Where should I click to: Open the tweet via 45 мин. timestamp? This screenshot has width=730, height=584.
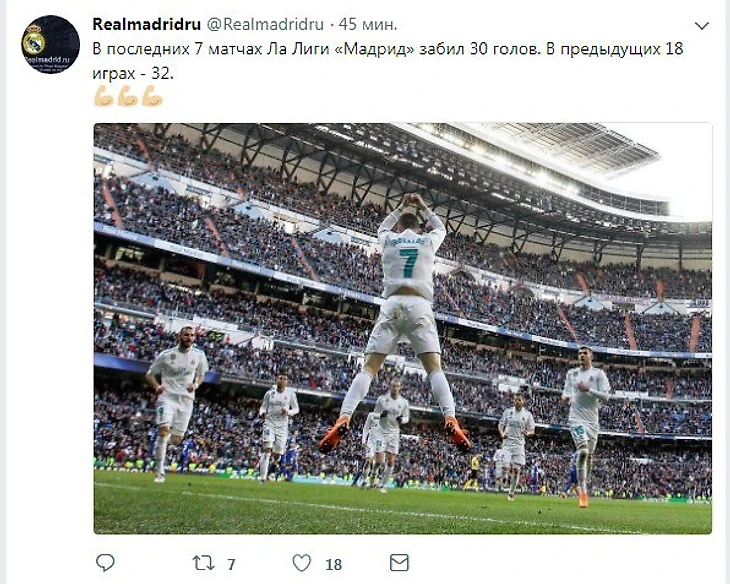[368, 24]
